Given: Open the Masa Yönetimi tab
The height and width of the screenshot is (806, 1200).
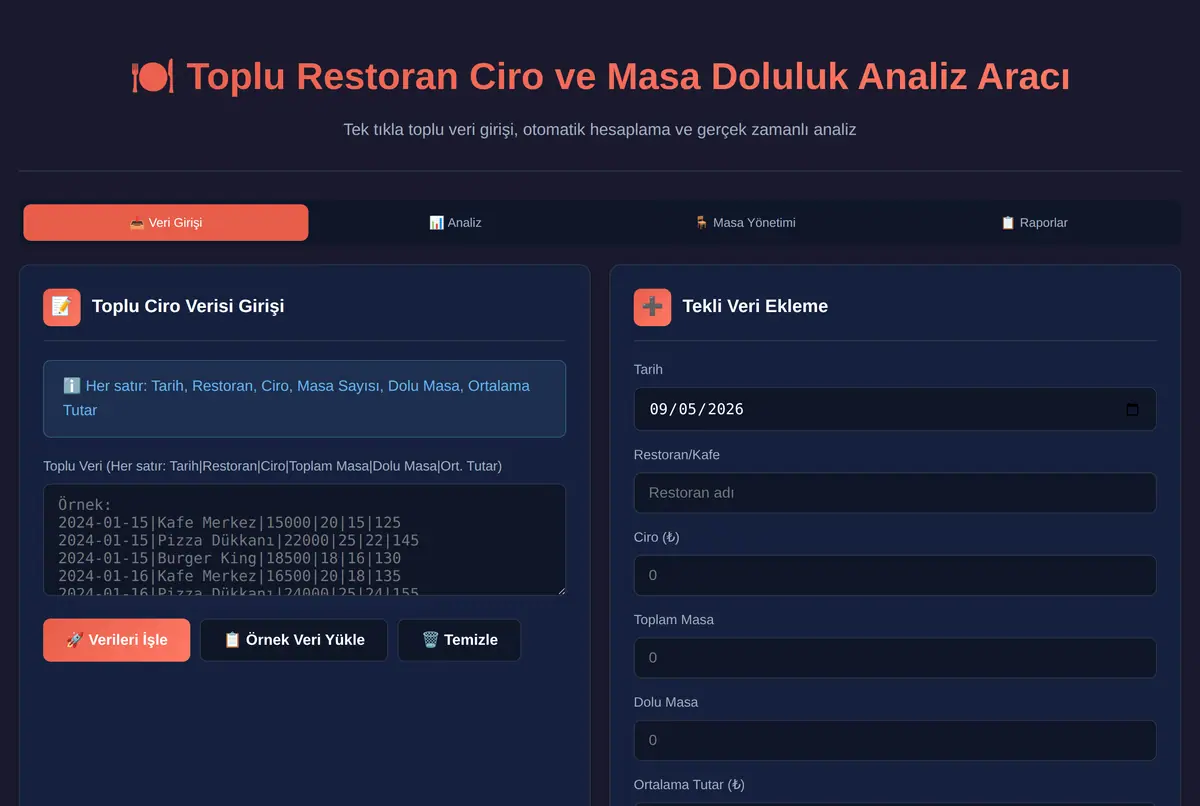Looking at the screenshot, I should 745,223.
